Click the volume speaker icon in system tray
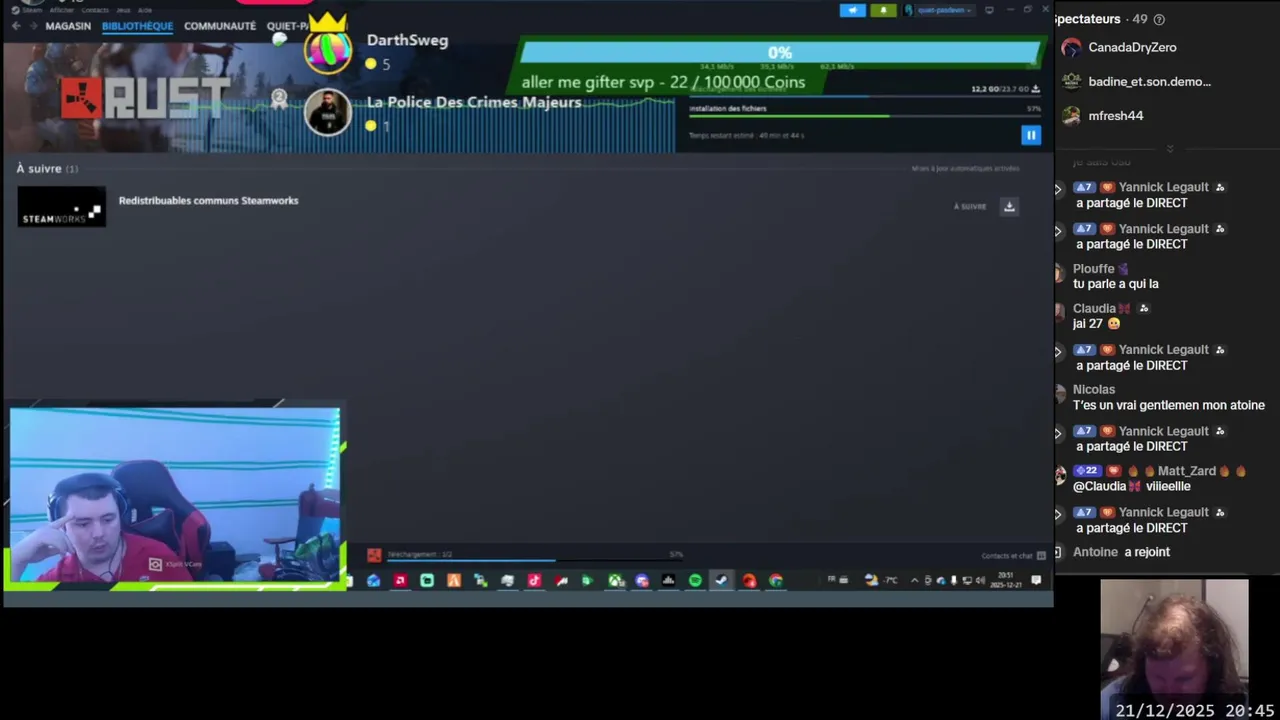The image size is (1280, 720). point(979,580)
